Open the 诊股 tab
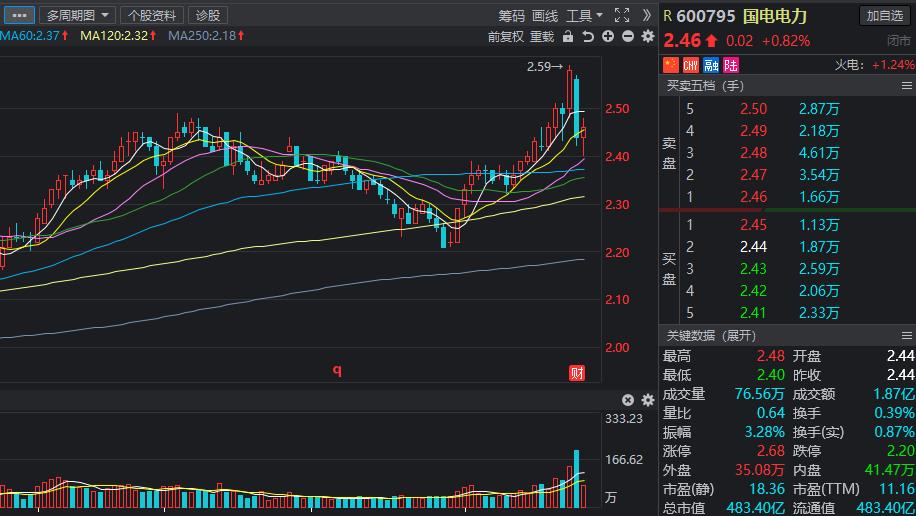 pyautogui.click(x=207, y=15)
